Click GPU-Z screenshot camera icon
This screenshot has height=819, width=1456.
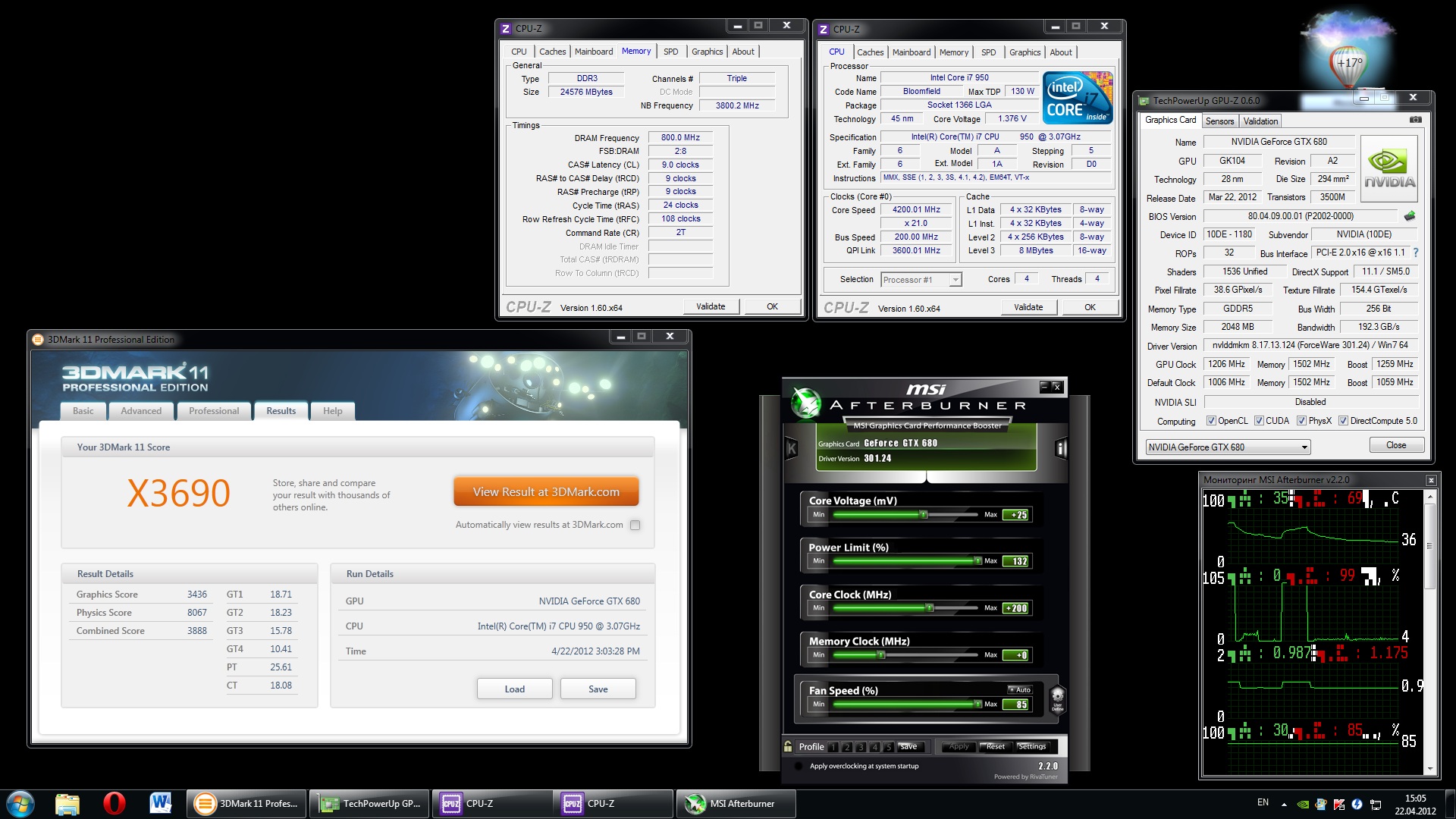coord(1415,120)
